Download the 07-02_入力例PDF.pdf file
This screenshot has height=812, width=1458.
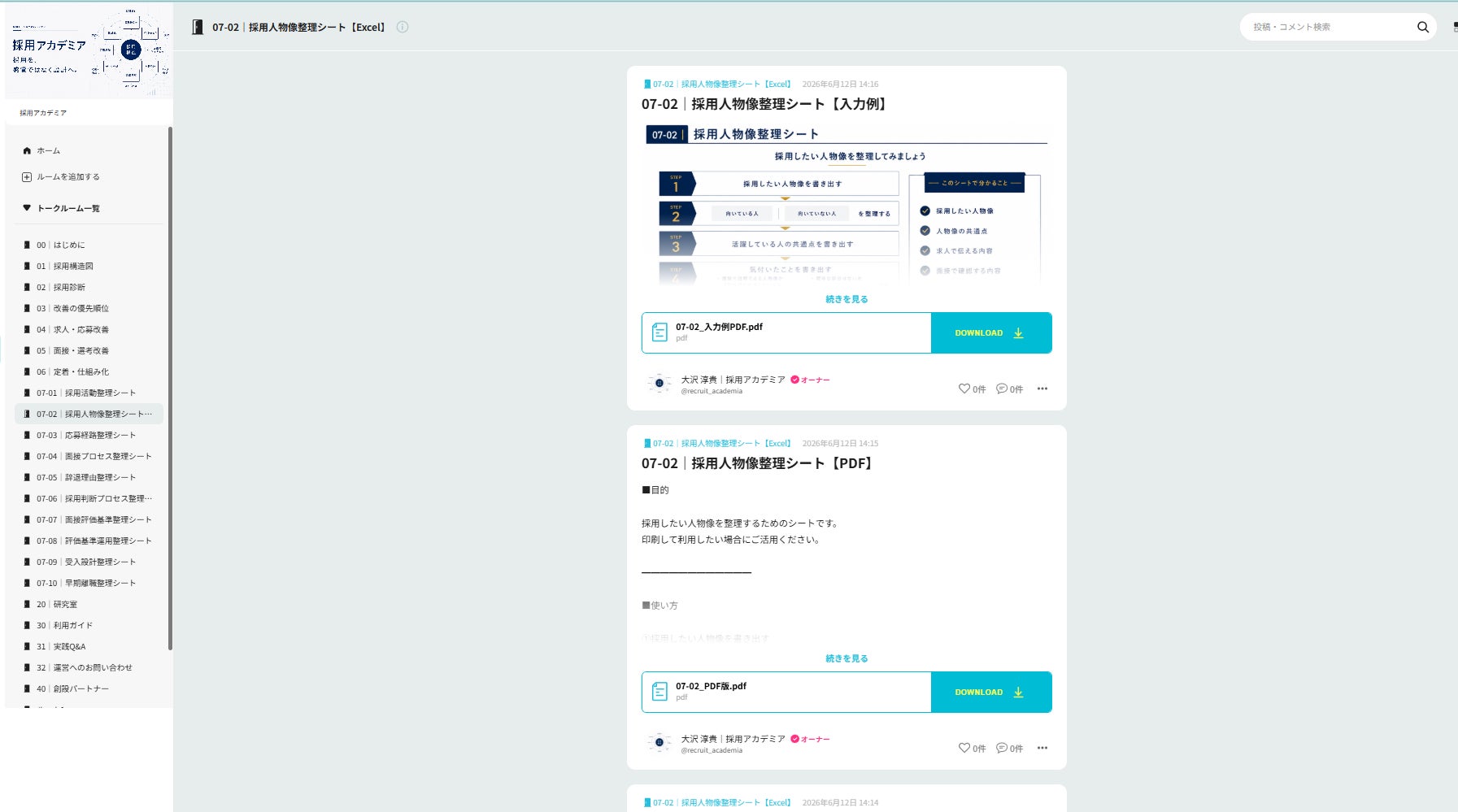tap(991, 332)
